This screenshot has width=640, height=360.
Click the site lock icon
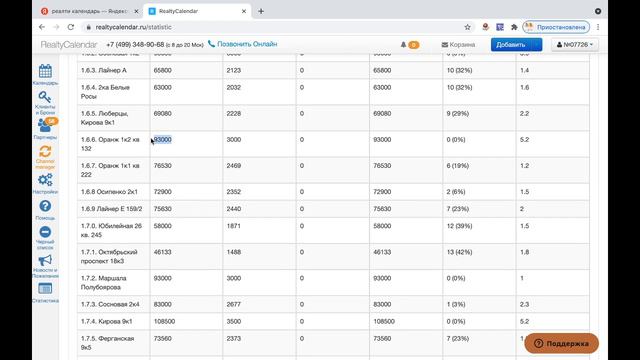(x=89, y=27)
